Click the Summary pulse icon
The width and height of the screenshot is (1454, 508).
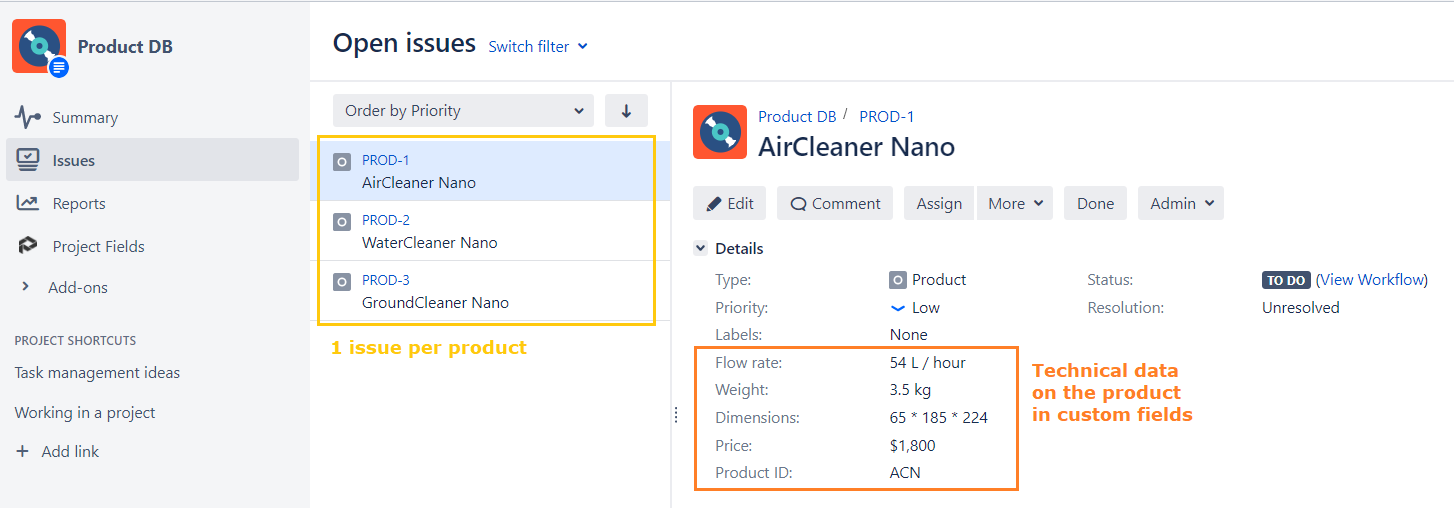coord(27,117)
